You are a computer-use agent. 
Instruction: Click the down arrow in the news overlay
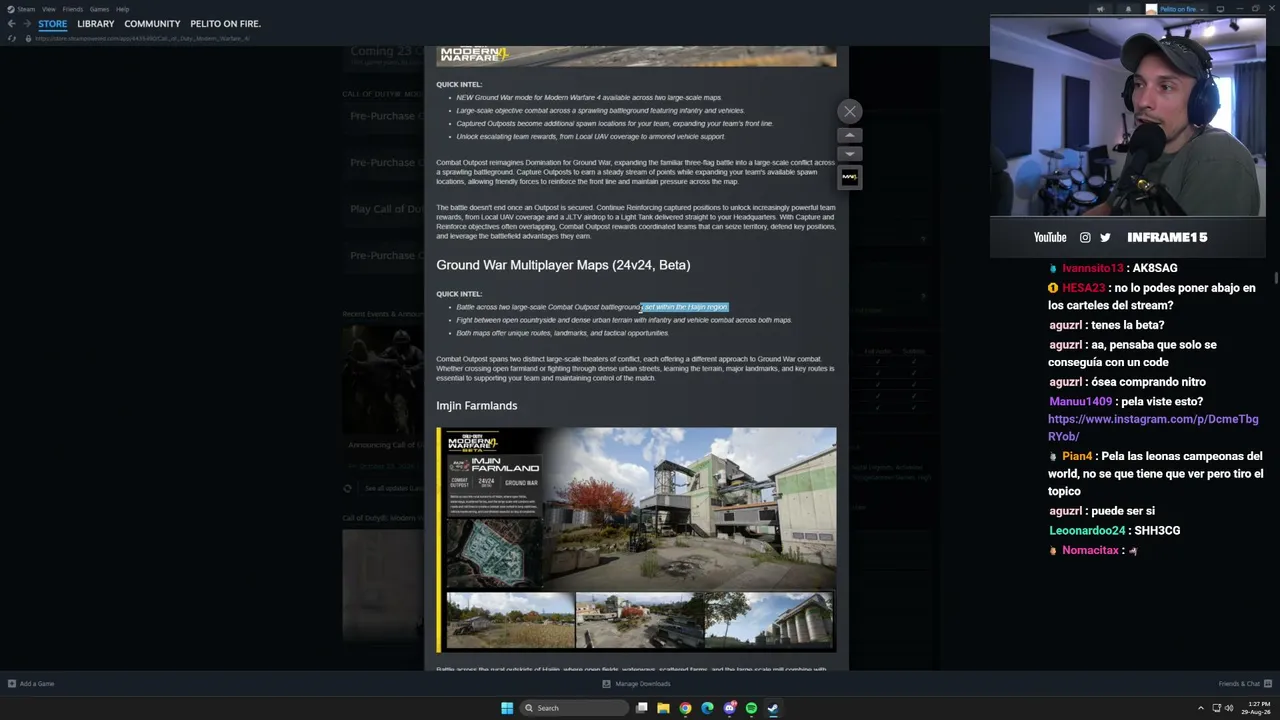click(849, 154)
